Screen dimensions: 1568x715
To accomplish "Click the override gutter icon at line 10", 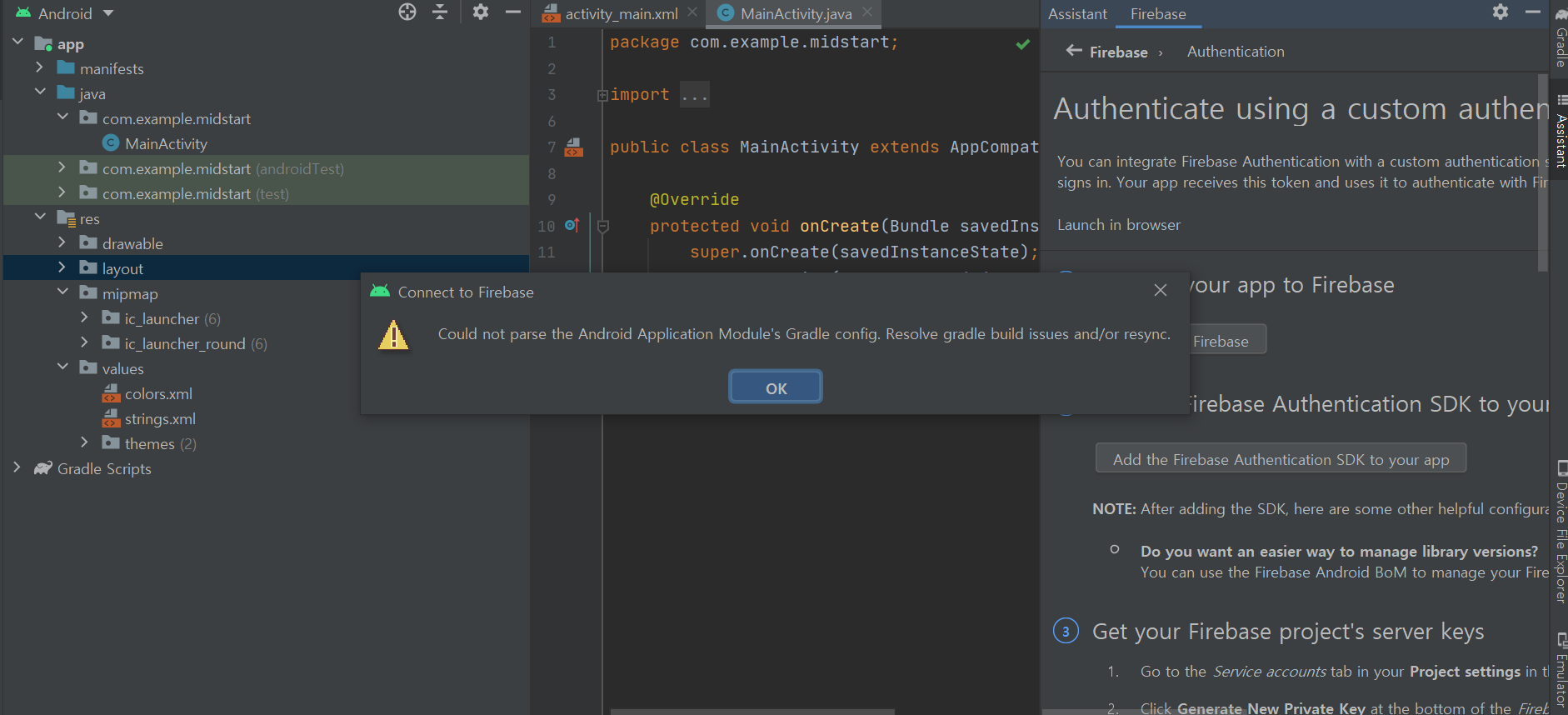I will click(x=572, y=225).
